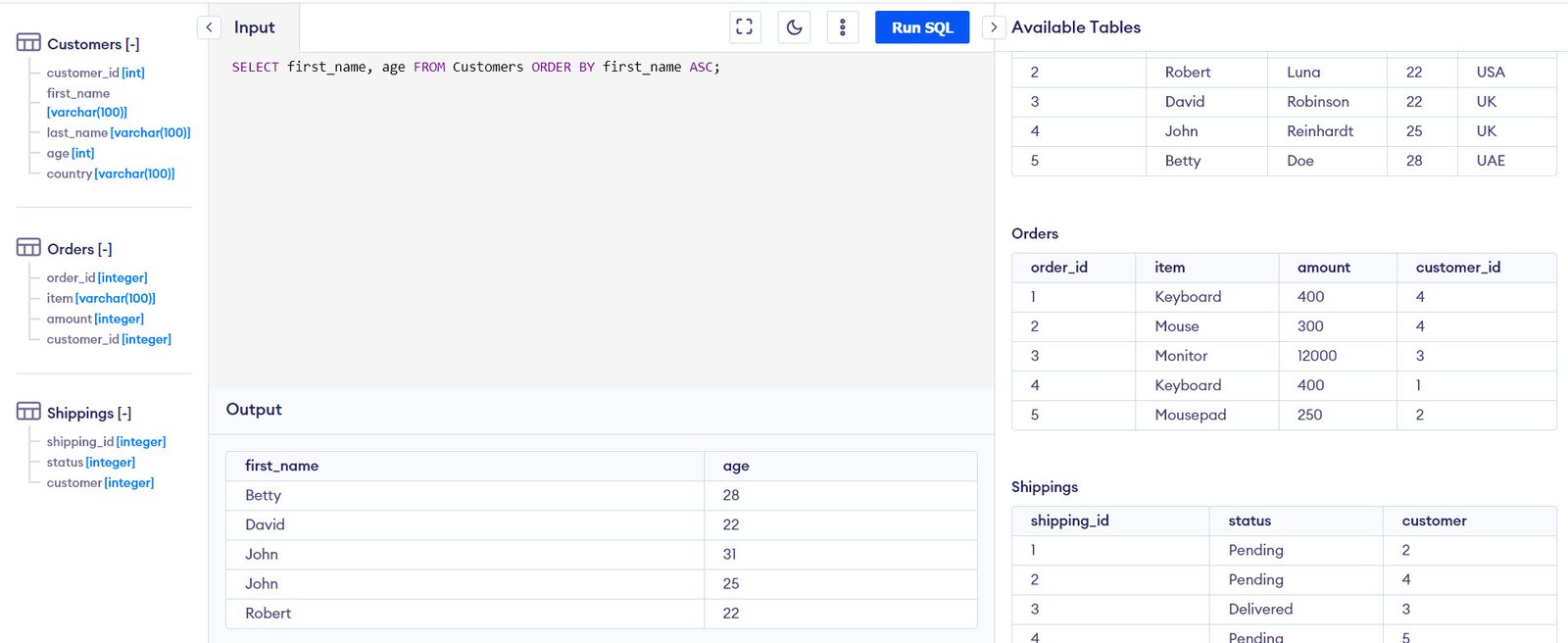Viewport: 1568px width, 643px height.
Task: Select last_name [varchar(100)] schema field
Action: click(x=119, y=132)
